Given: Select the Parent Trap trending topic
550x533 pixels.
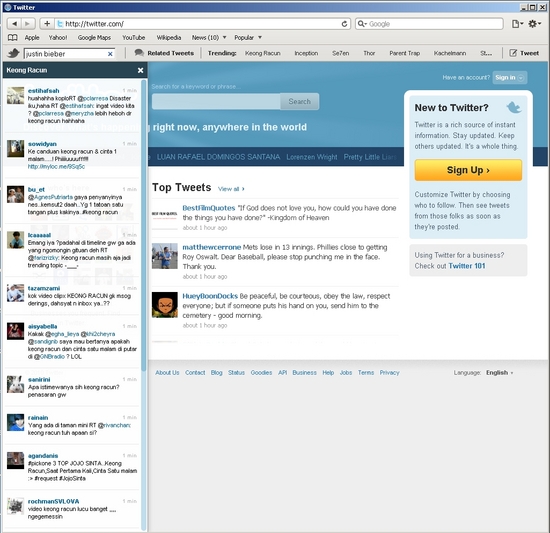Looking at the screenshot, I should tap(404, 53).
